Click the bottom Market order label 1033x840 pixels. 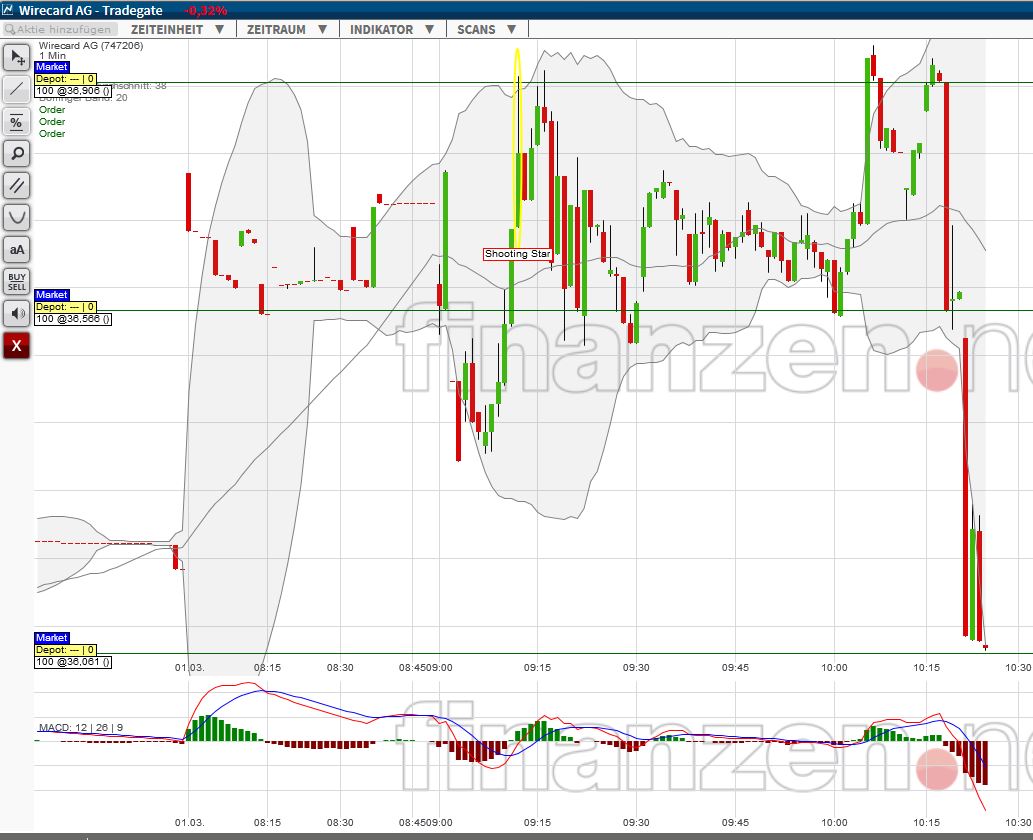point(51,637)
